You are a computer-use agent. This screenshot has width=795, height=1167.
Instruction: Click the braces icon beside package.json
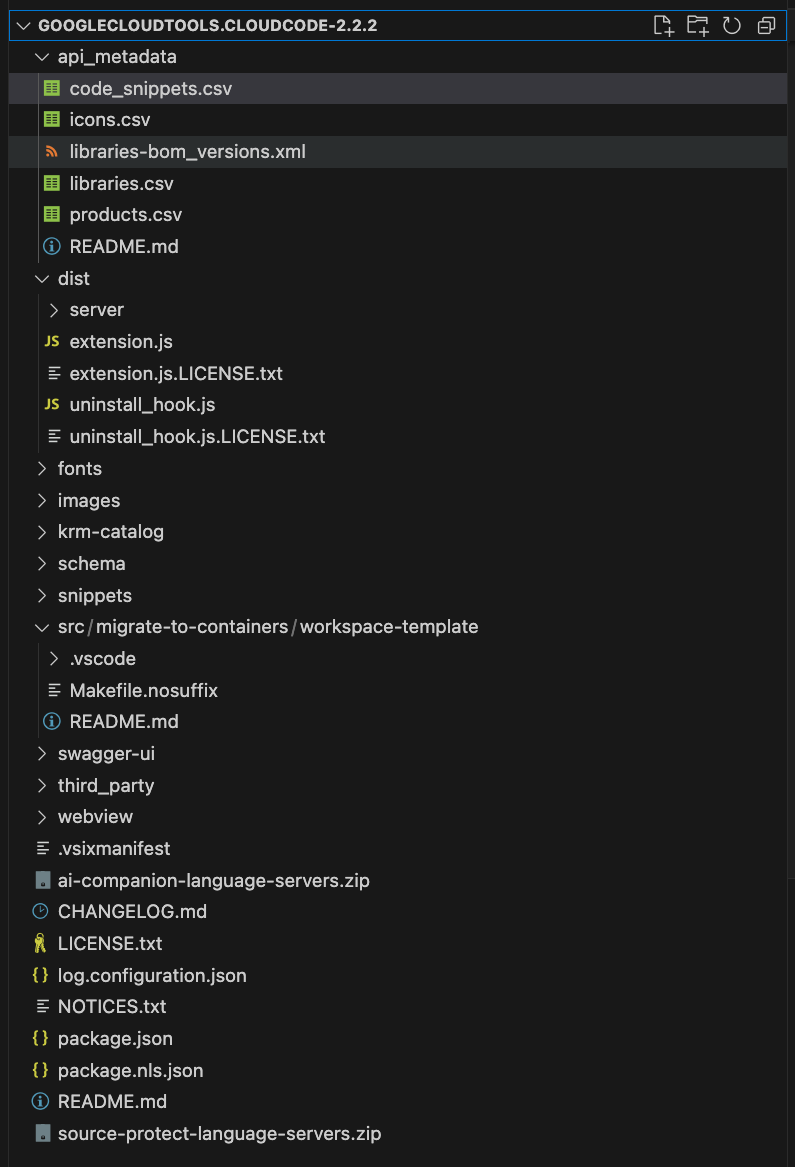40,1038
